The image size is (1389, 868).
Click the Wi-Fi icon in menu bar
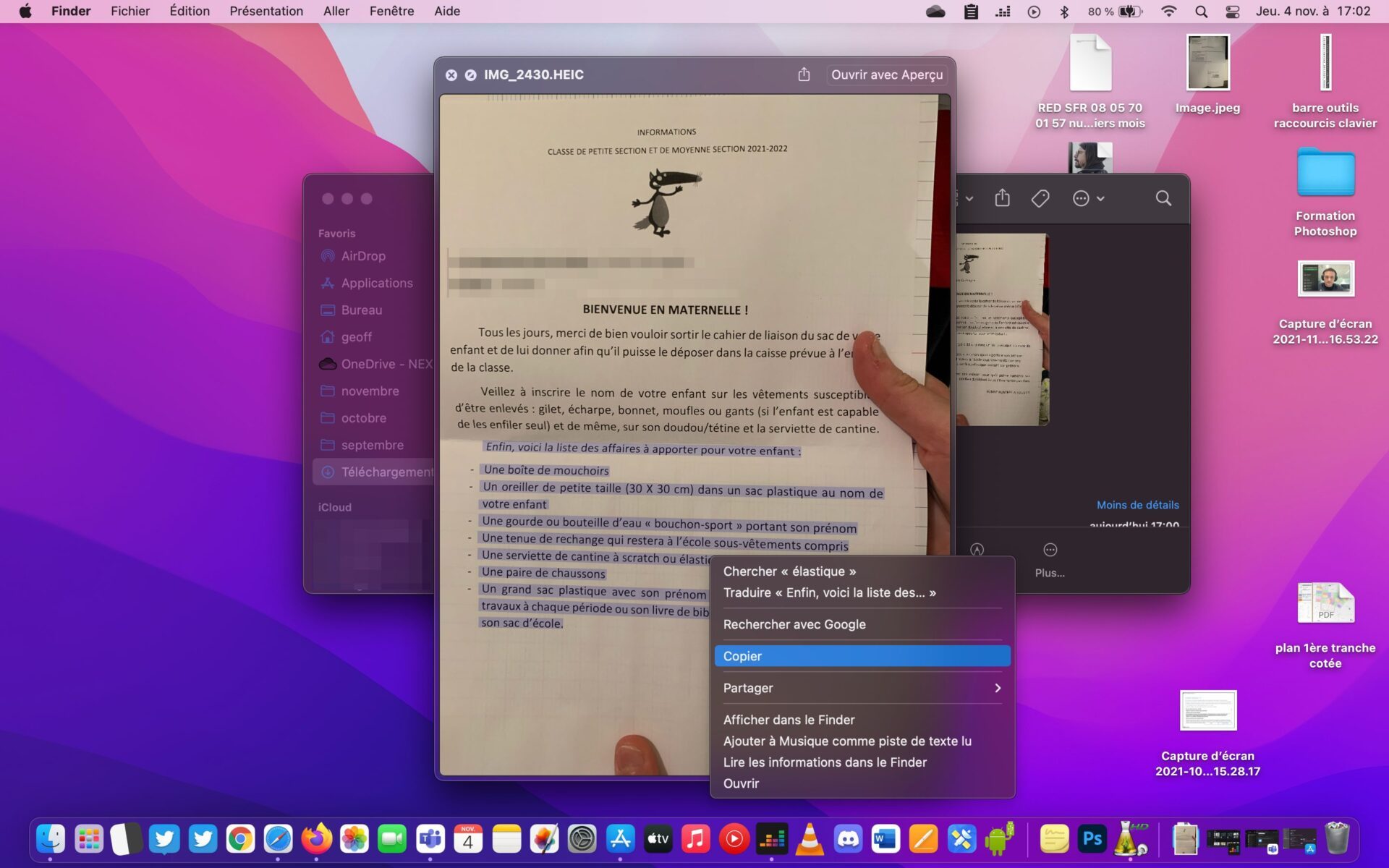[x=1168, y=11]
